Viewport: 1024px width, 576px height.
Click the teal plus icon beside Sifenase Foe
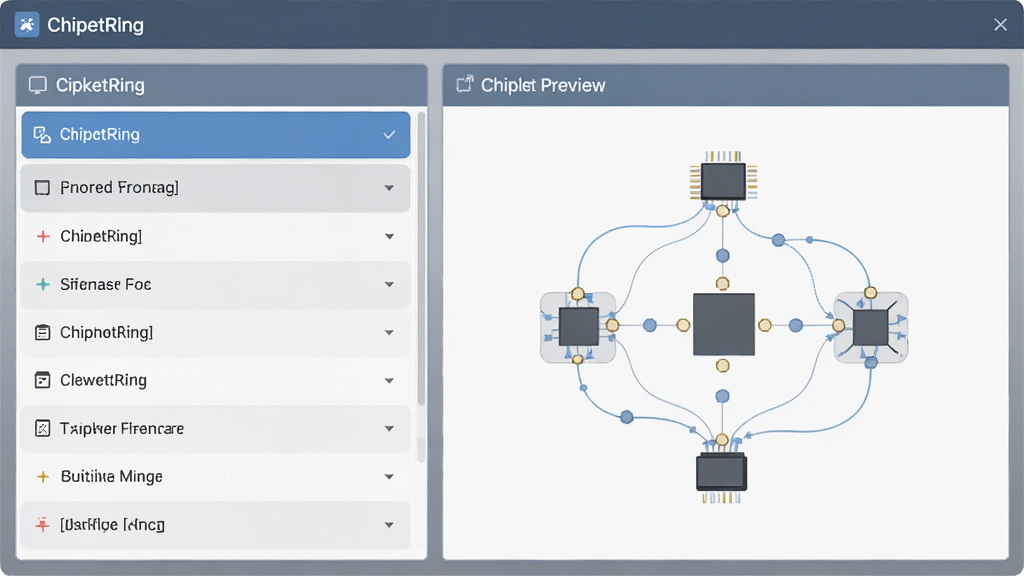43,285
